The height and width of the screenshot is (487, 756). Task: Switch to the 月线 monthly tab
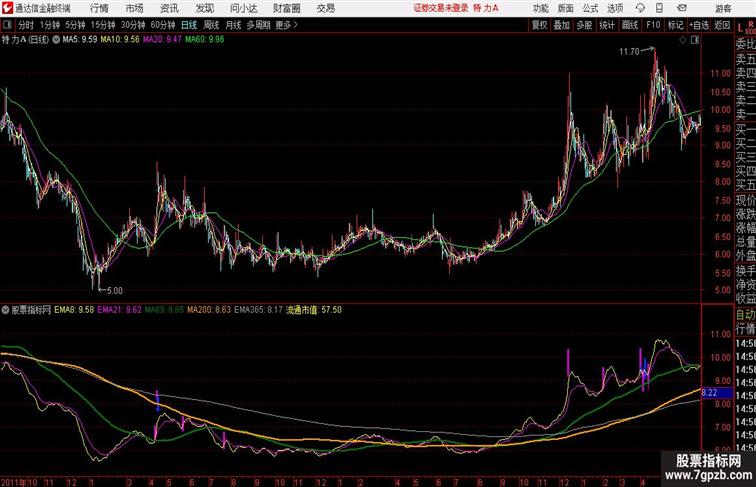(233, 25)
